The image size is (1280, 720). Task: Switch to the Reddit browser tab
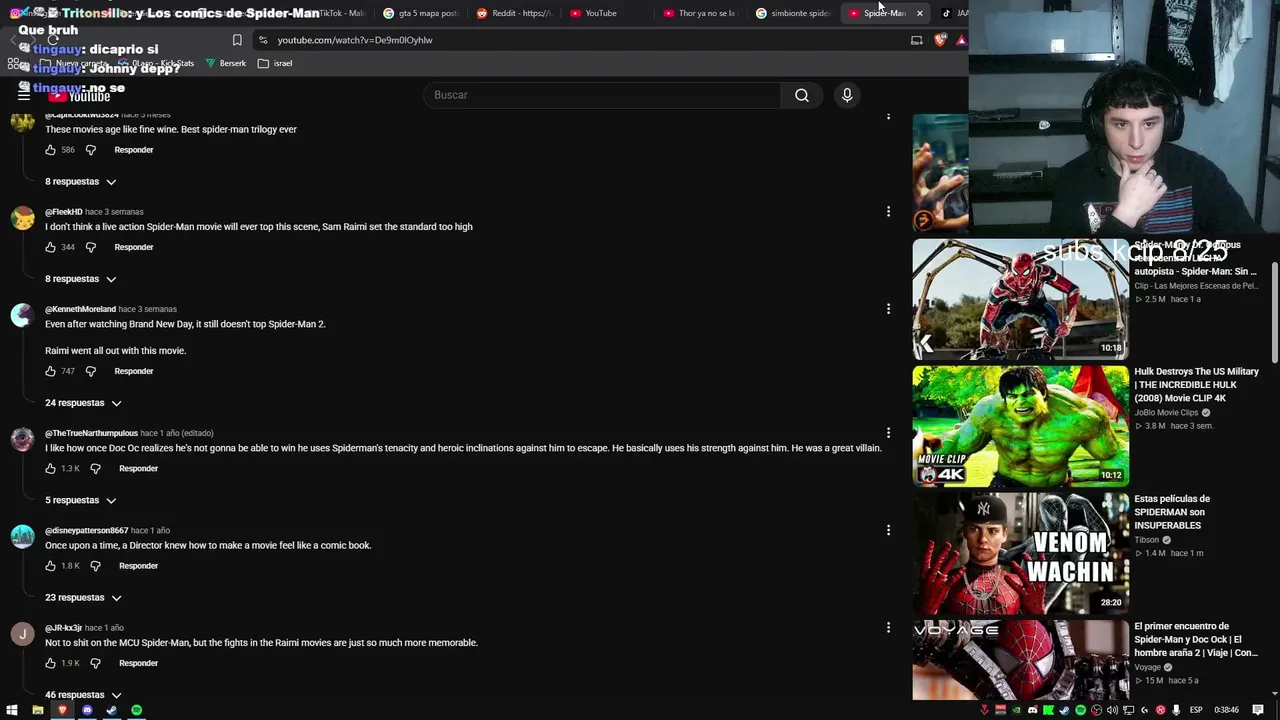[x=514, y=13]
